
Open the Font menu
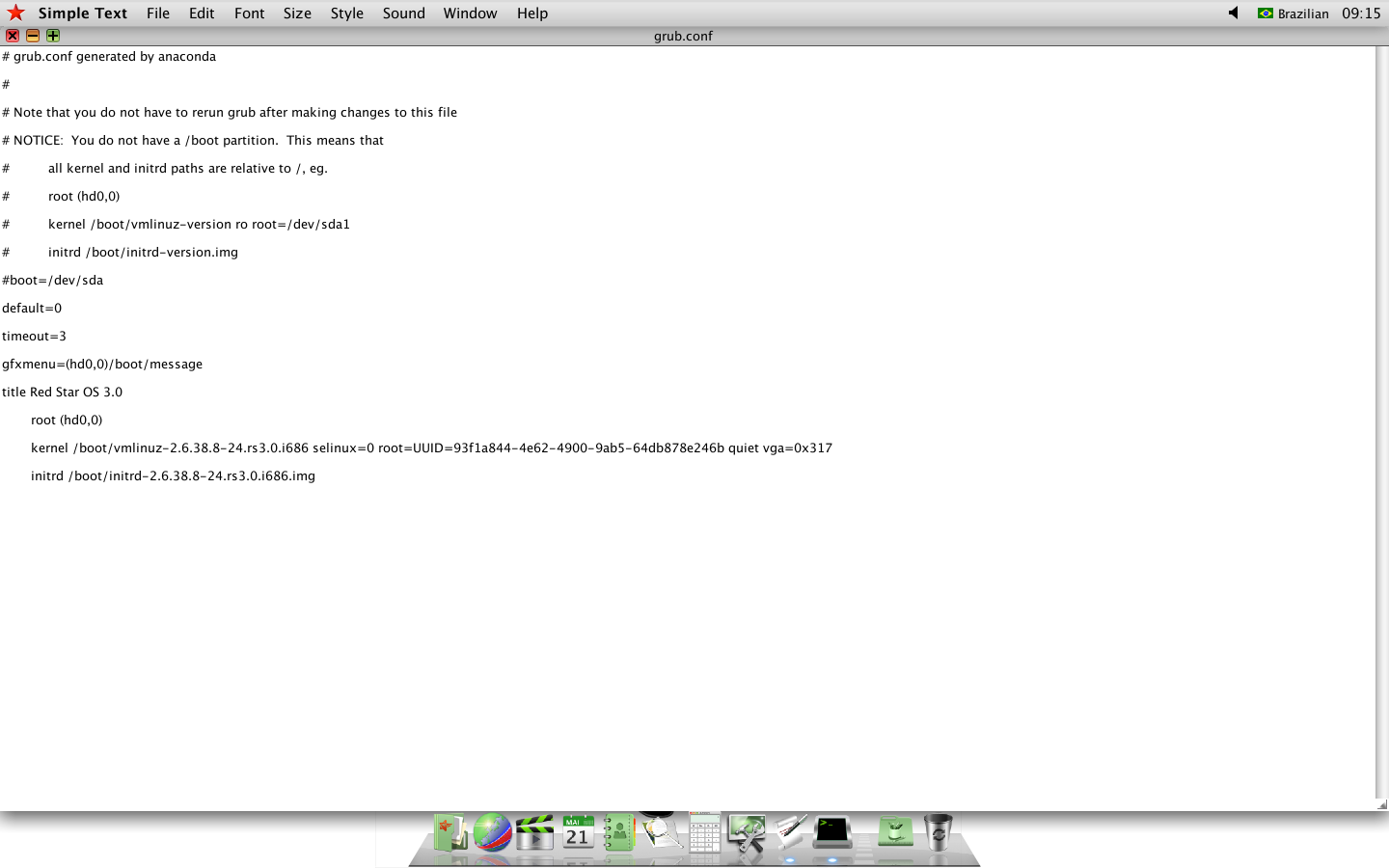click(x=249, y=14)
